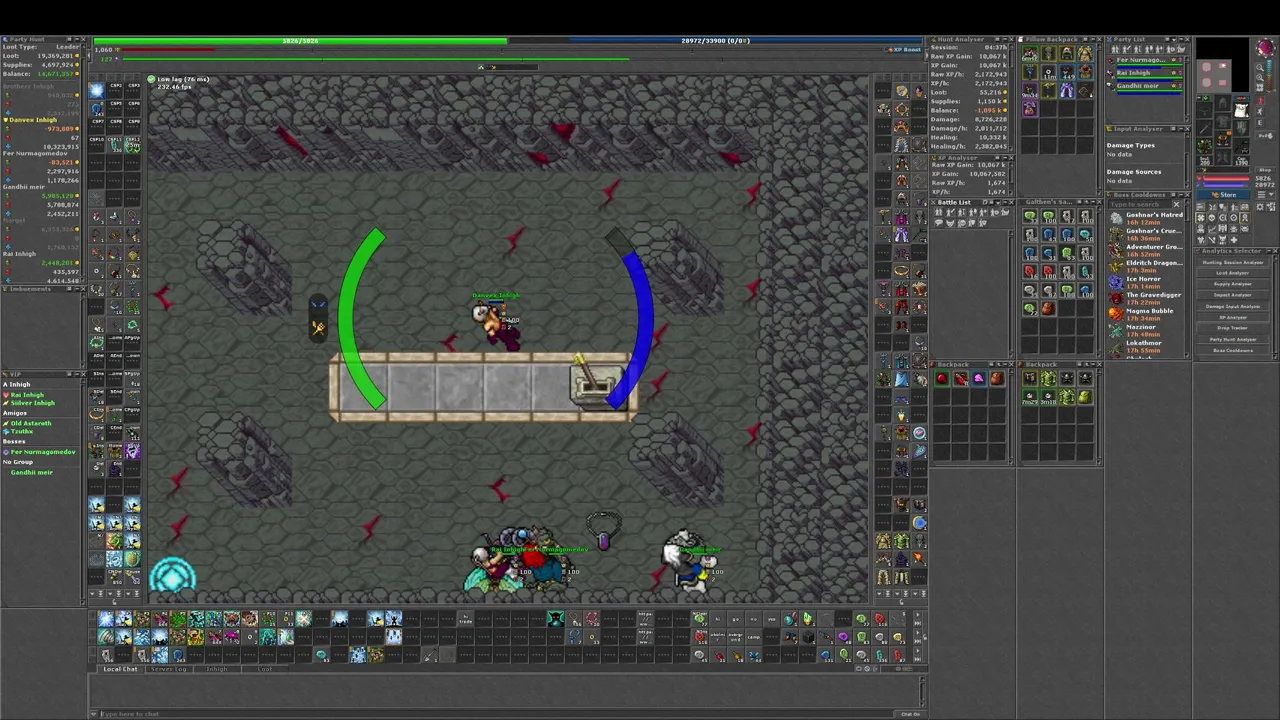Open the Damage Input Analyser
The image size is (1280, 720).
tap(1232, 306)
